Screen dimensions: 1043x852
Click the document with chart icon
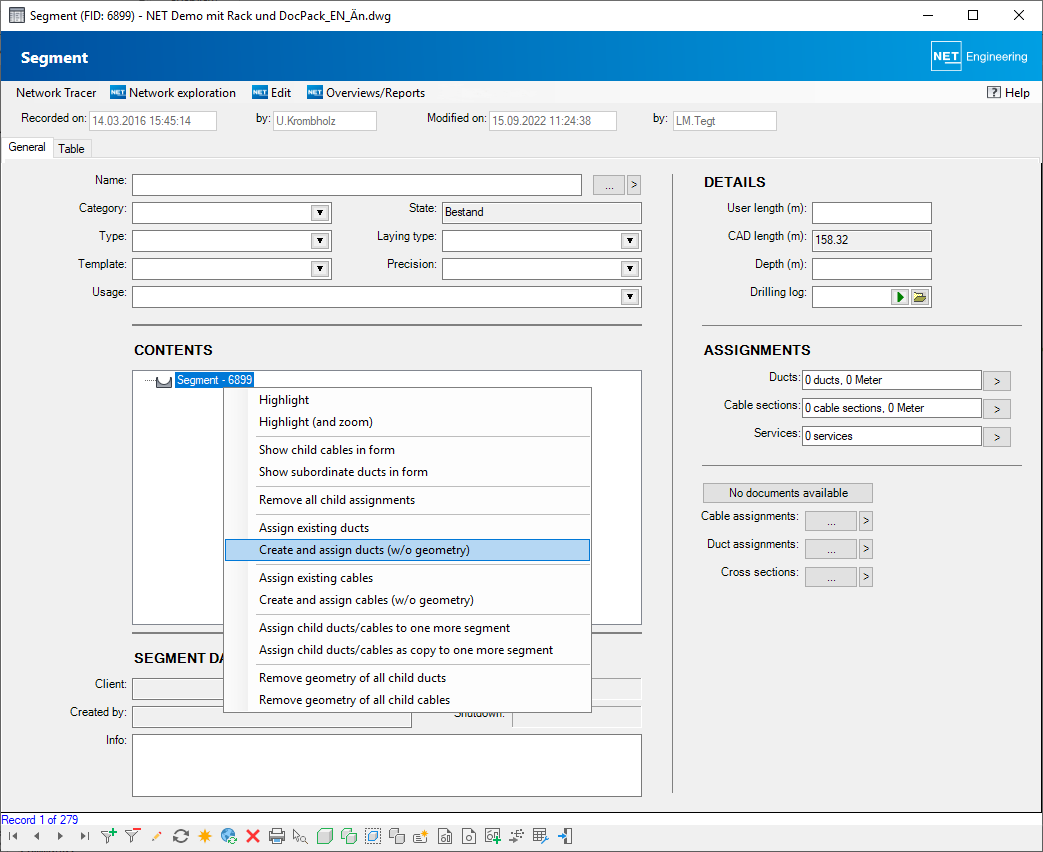pyautogui.click(x=445, y=836)
